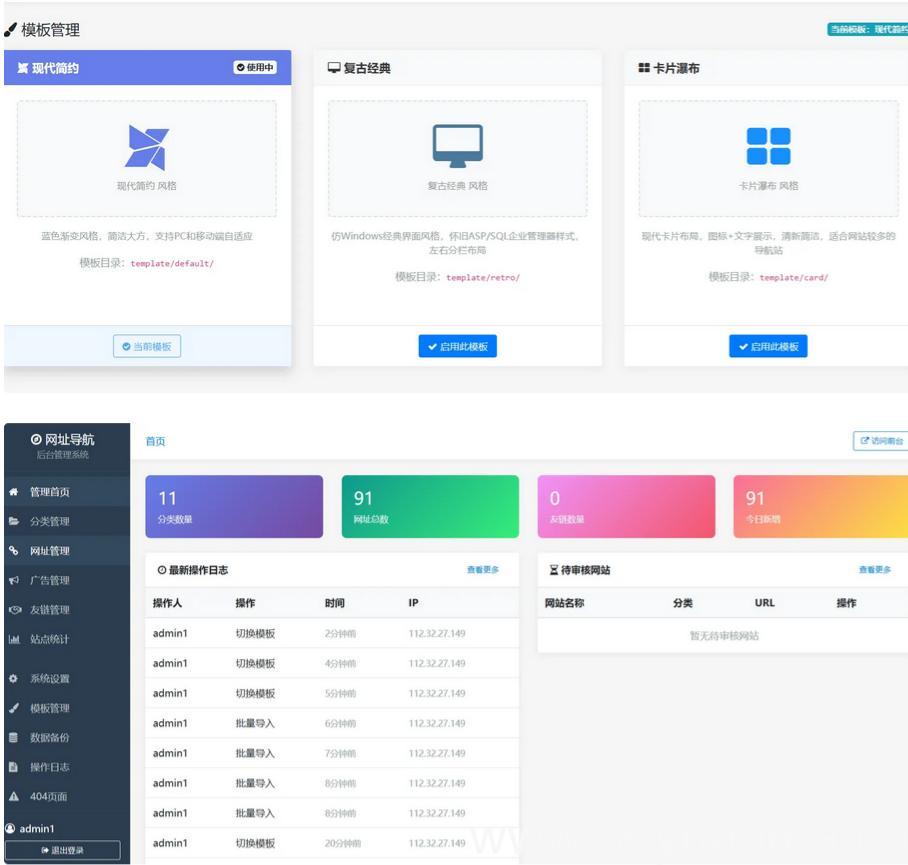This screenshot has width=908, height=865.
Task: Click the 网站名称 column header
Action: 565,603
